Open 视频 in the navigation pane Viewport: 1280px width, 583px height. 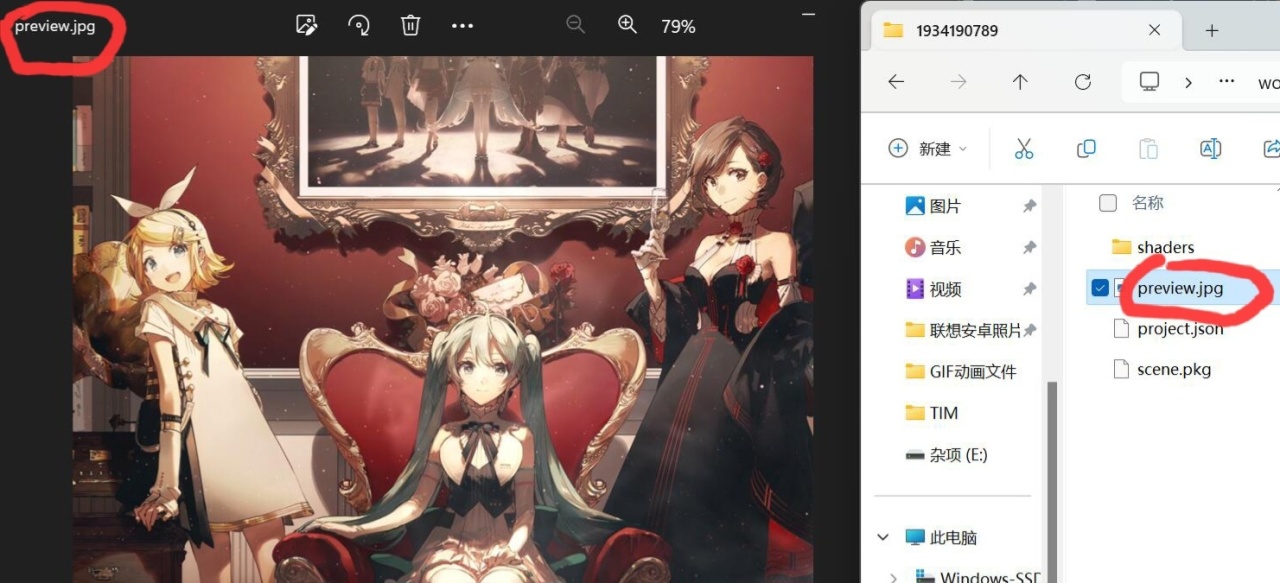[x=945, y=289]
